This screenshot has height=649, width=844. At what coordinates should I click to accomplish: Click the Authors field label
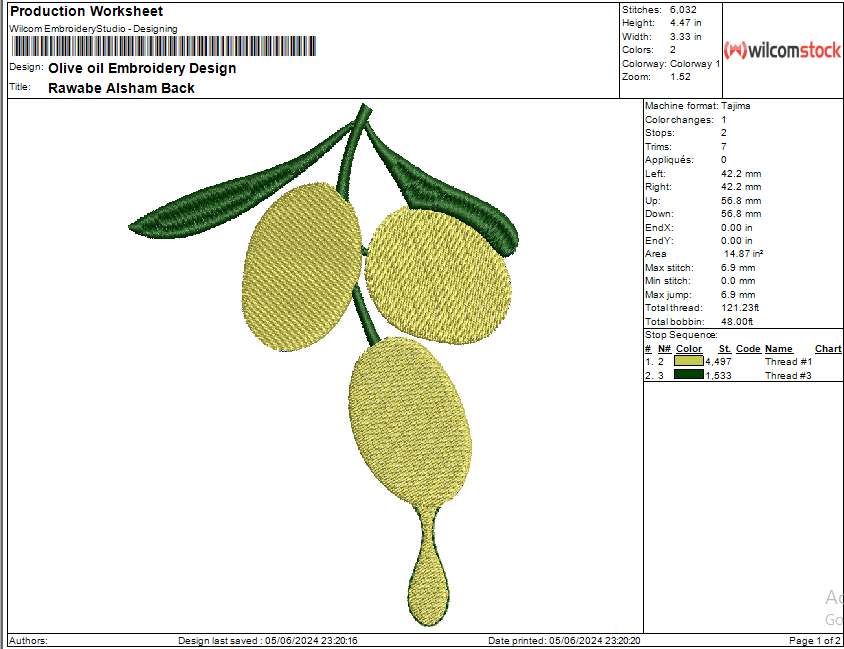pyautogui.click(x=28, y=640)
